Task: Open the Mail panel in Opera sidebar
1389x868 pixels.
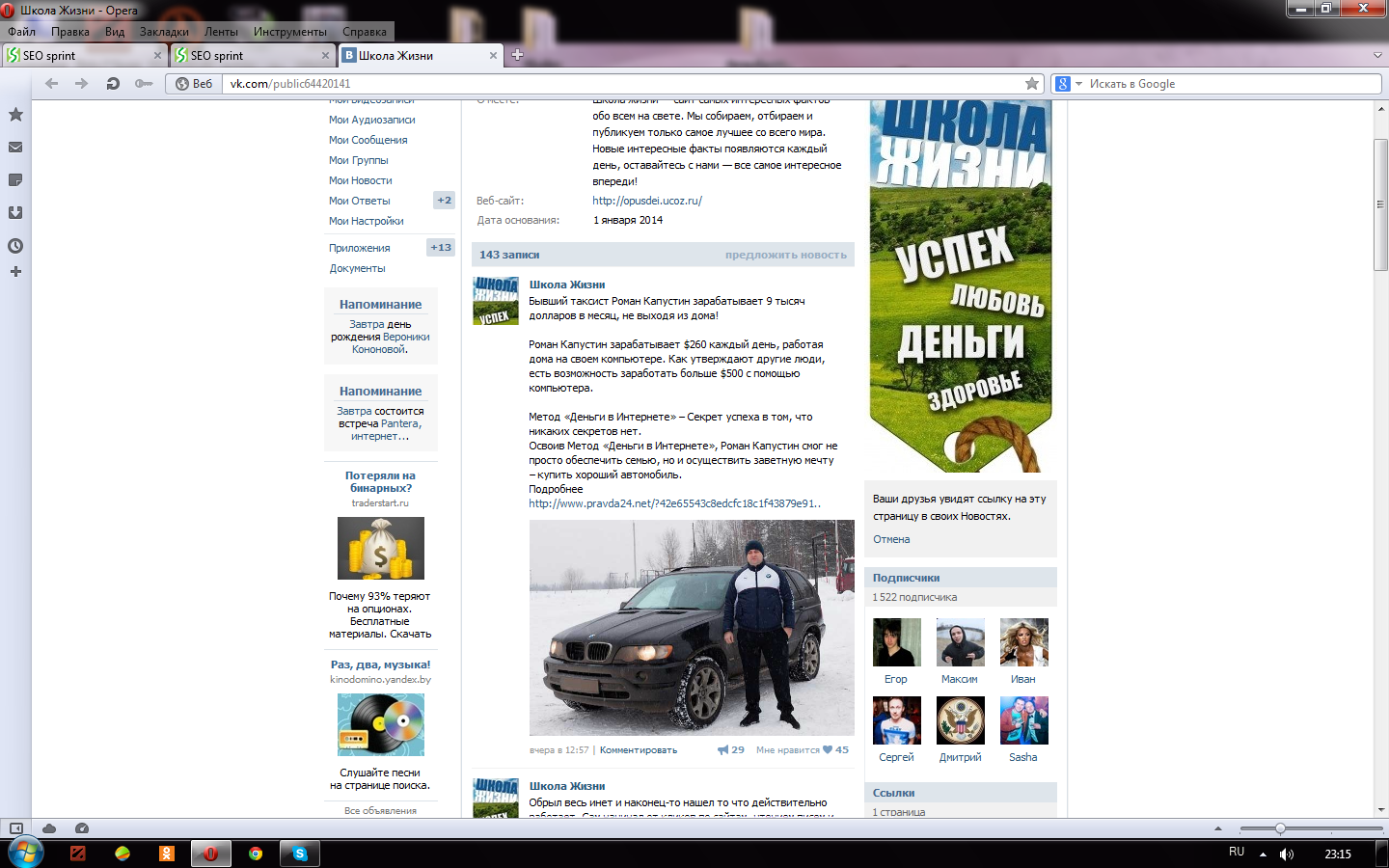Action: (x=15, y=148)
